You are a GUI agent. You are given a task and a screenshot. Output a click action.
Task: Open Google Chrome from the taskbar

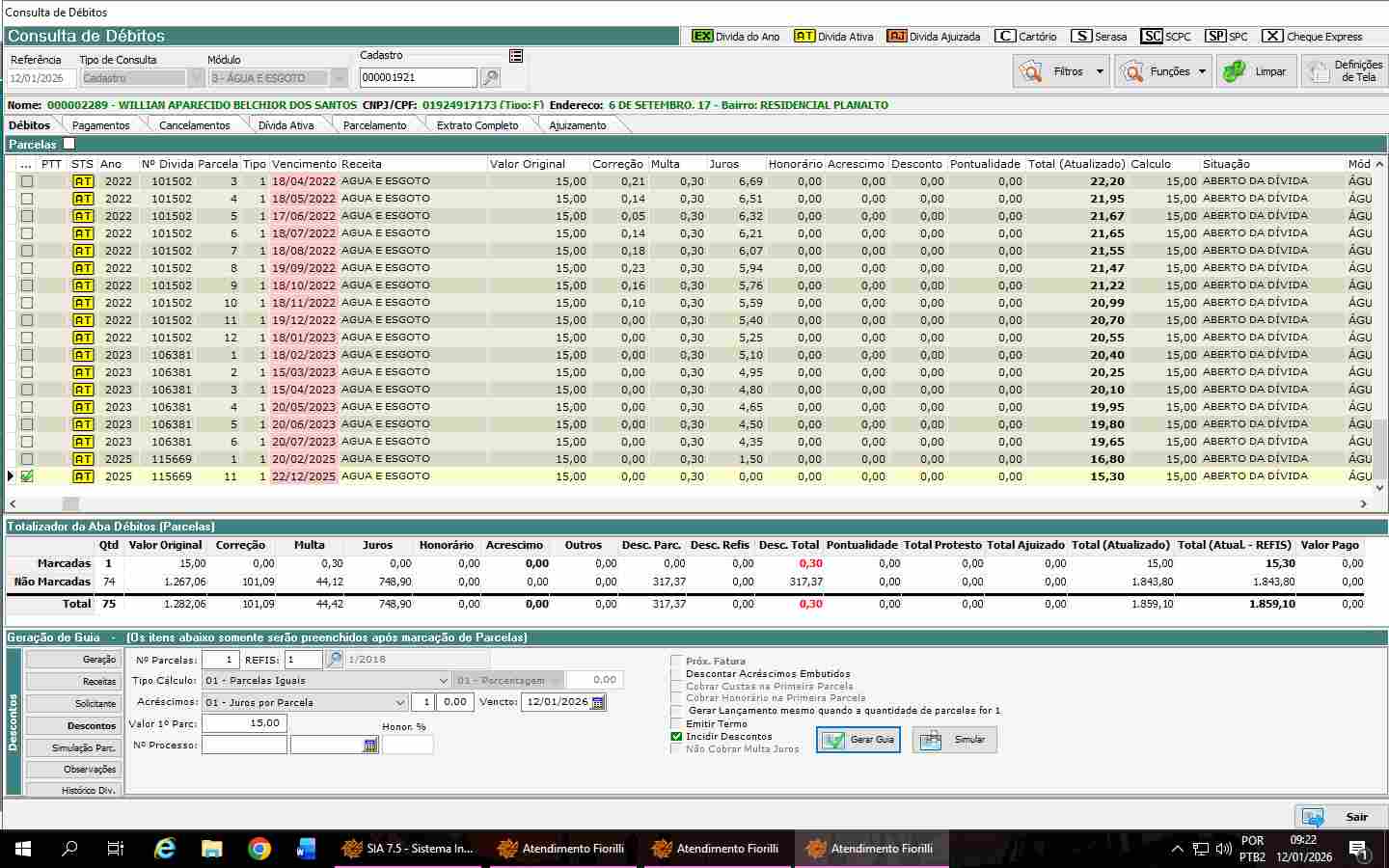coord(259,849)
